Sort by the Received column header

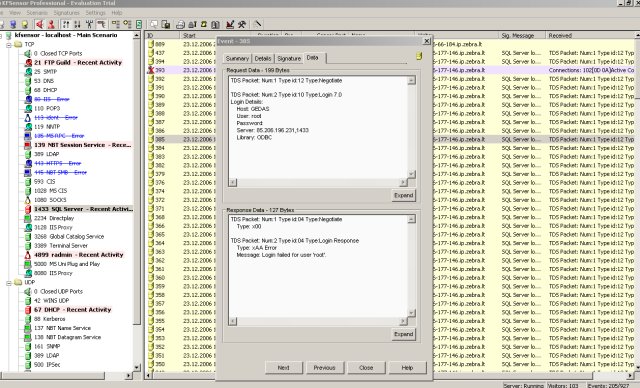pos(591,35)
